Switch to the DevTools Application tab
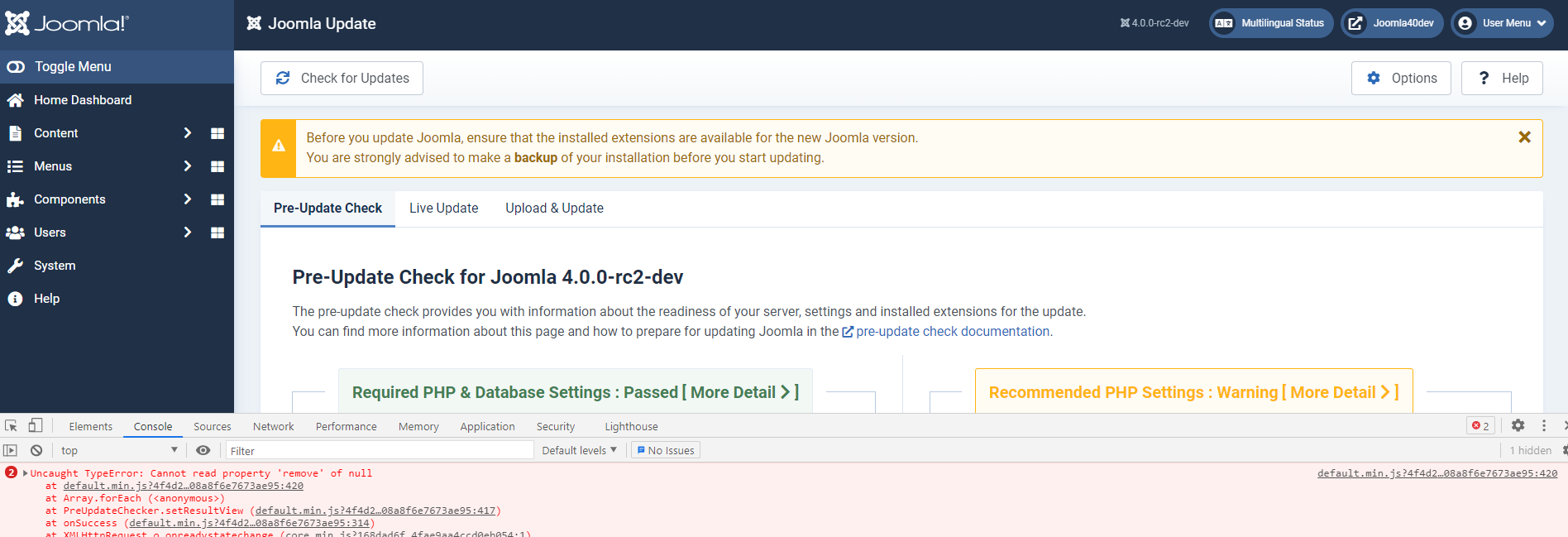Screen dimensions: 1568x537 point(488,427)
